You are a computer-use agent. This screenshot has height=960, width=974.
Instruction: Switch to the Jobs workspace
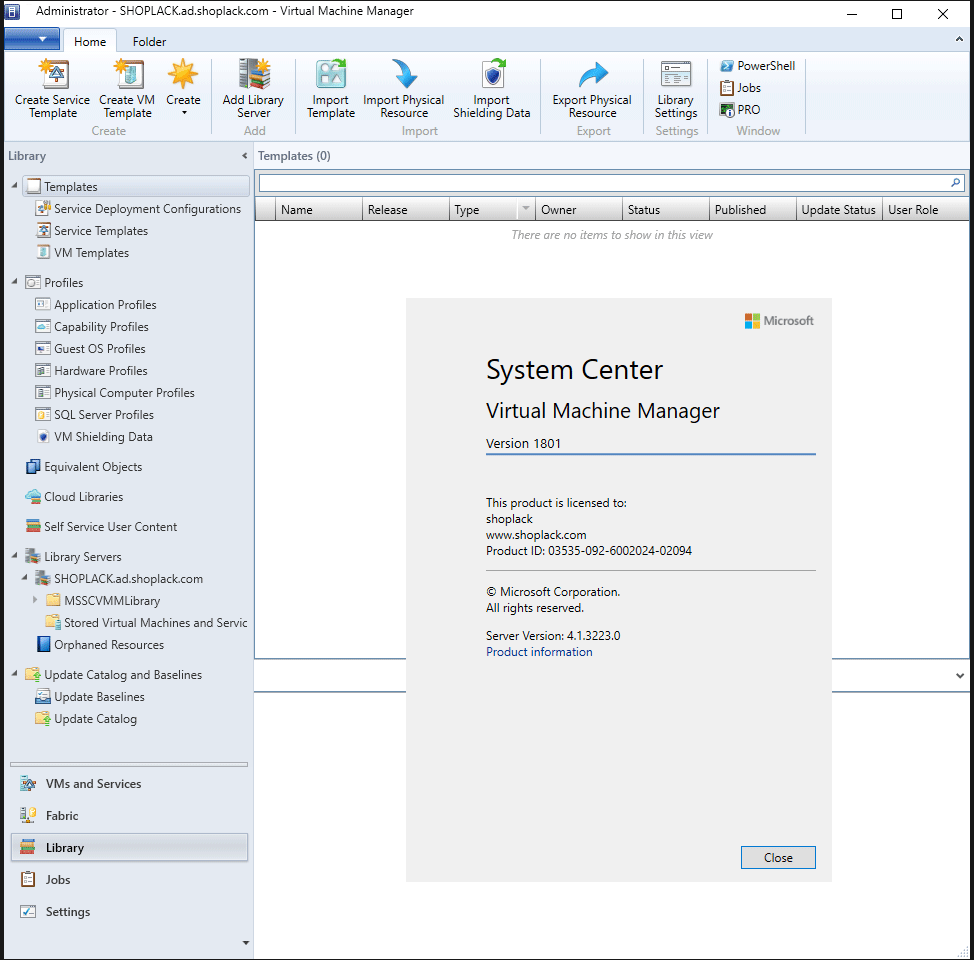tap(129, 880)
